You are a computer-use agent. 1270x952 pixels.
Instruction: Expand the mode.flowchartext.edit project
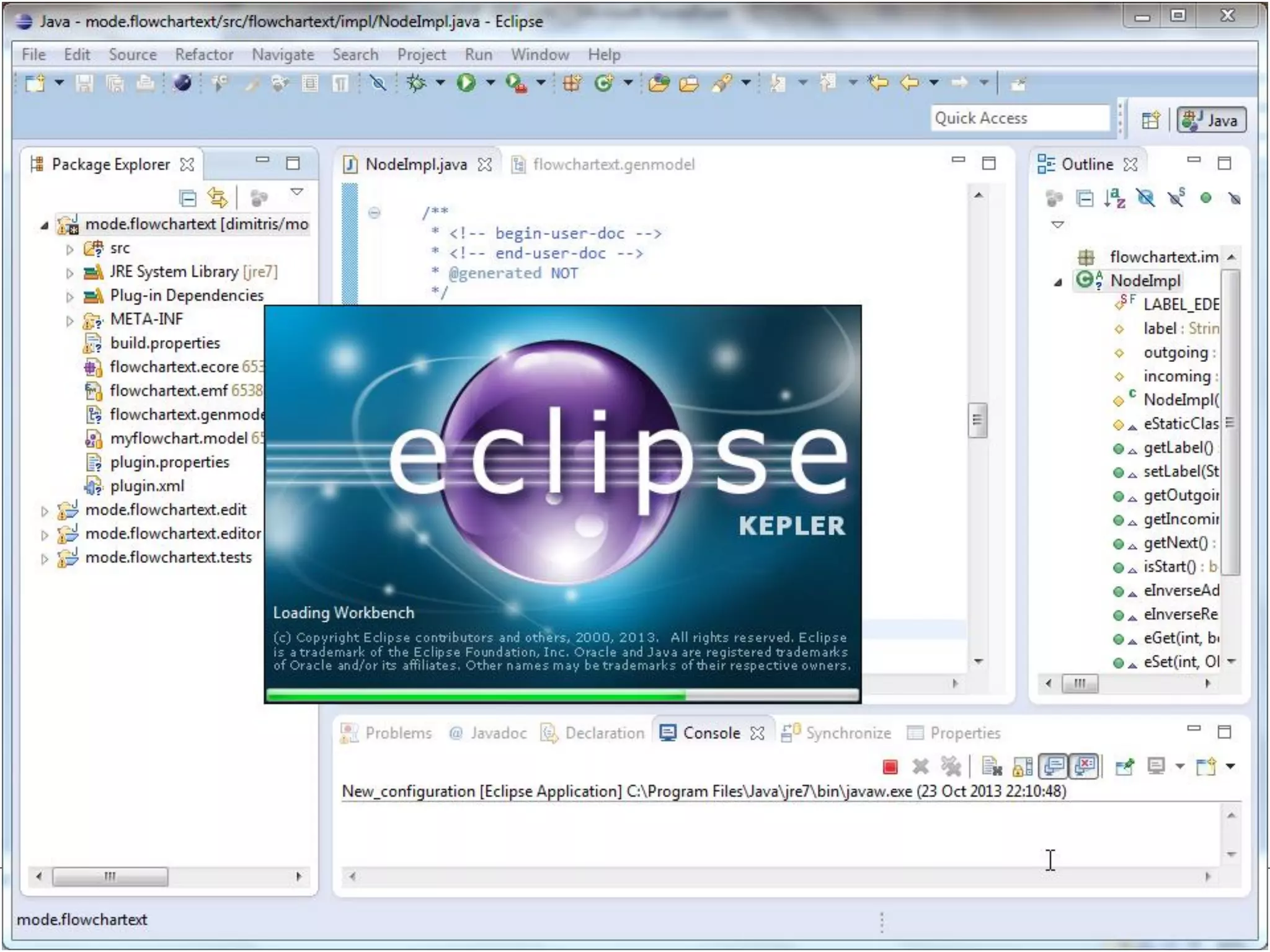coord(45,511)
